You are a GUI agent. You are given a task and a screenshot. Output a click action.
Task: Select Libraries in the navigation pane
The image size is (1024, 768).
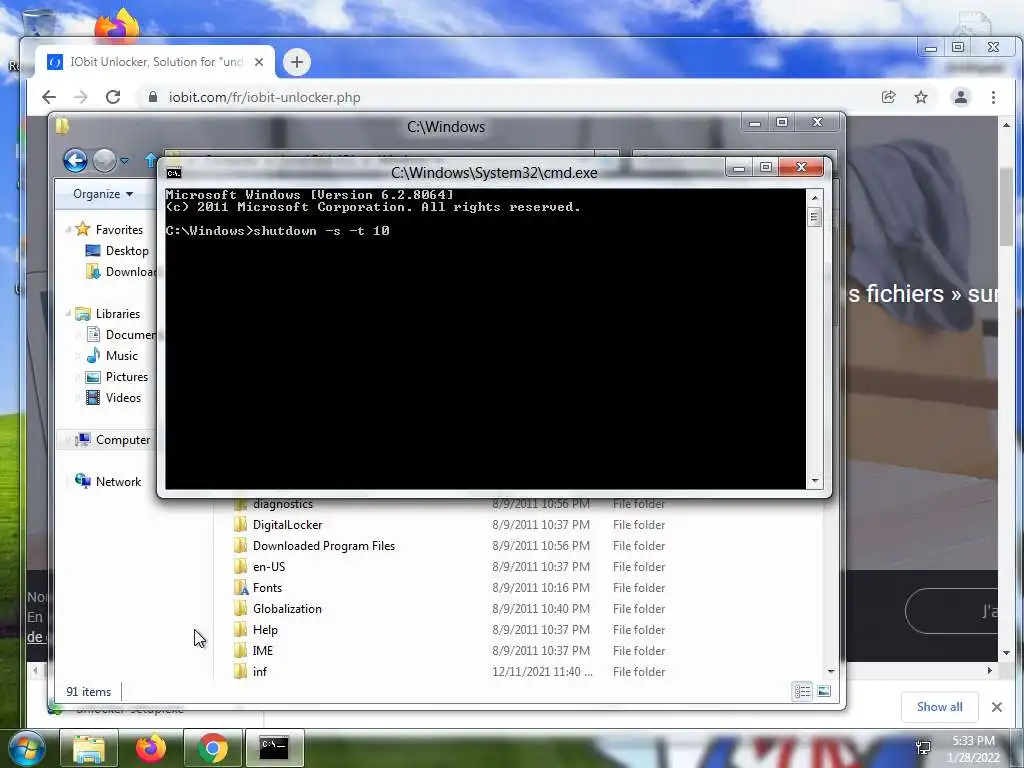118,313
